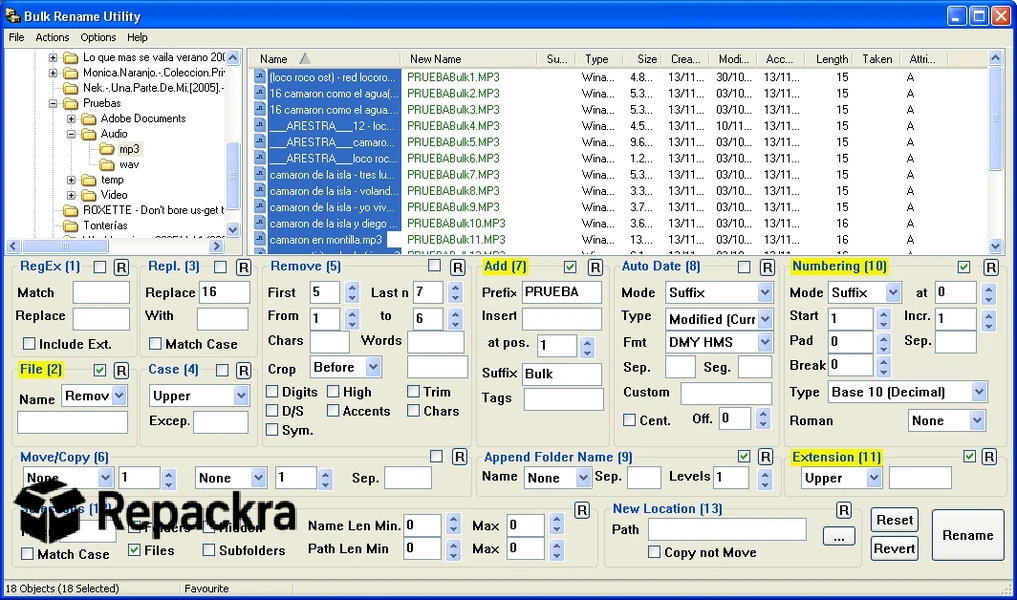Click the New Name column header
The width and height of the screenshot is (1017, 600).
pos(469,58)
